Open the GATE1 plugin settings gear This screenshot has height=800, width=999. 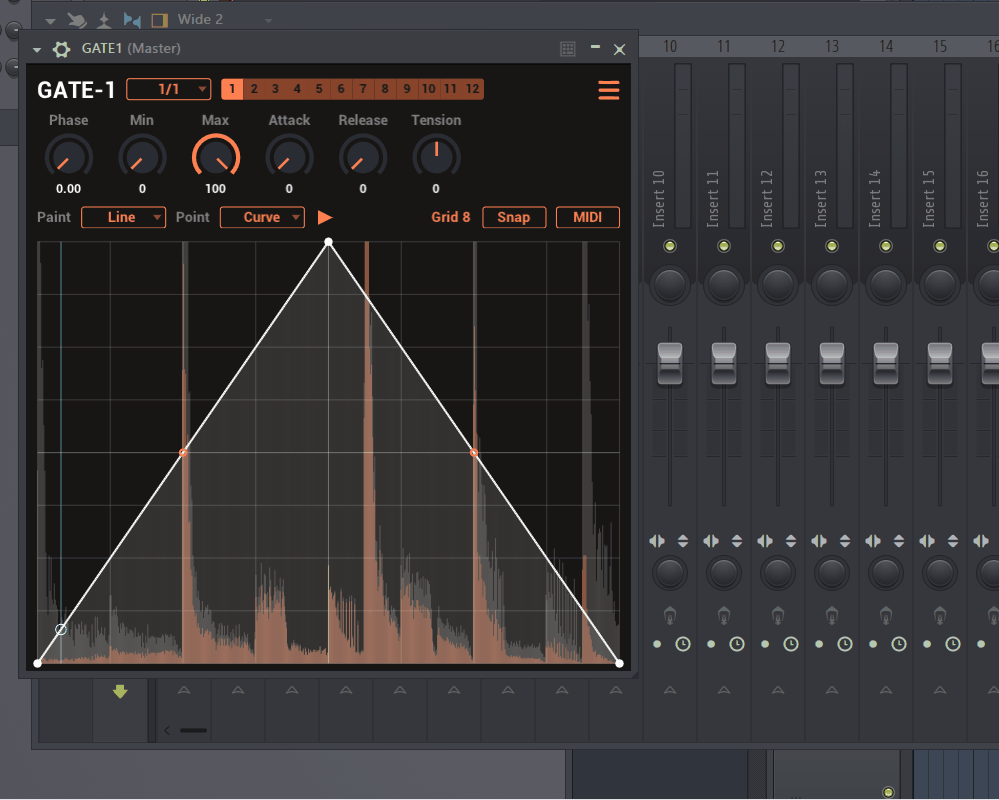click(61, 49)
